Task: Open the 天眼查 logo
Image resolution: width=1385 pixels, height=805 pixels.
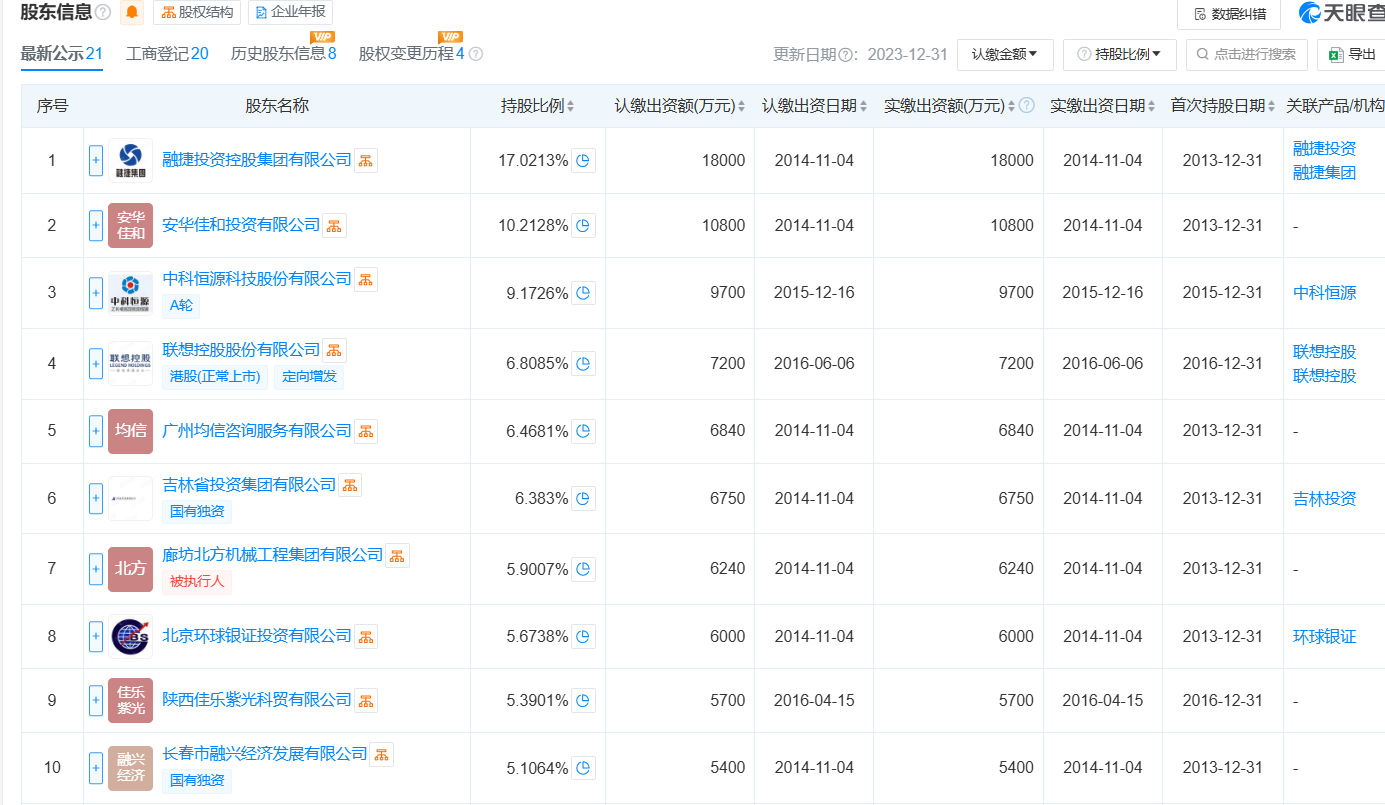Action: [x=1341, y=13]
